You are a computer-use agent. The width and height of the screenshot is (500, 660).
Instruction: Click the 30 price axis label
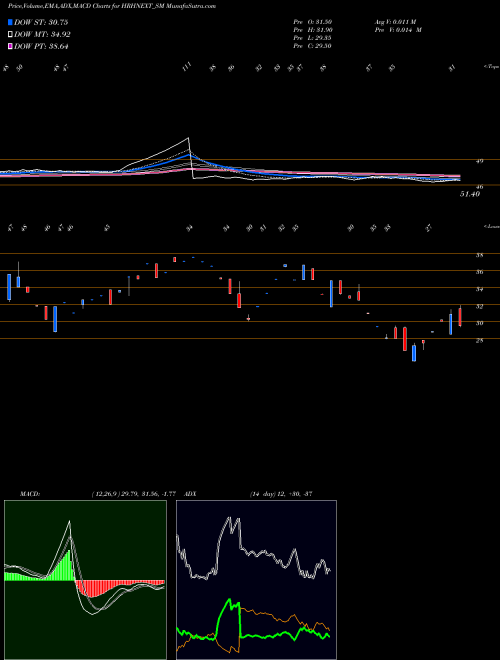pyautogui.click(x=479, y=323)
